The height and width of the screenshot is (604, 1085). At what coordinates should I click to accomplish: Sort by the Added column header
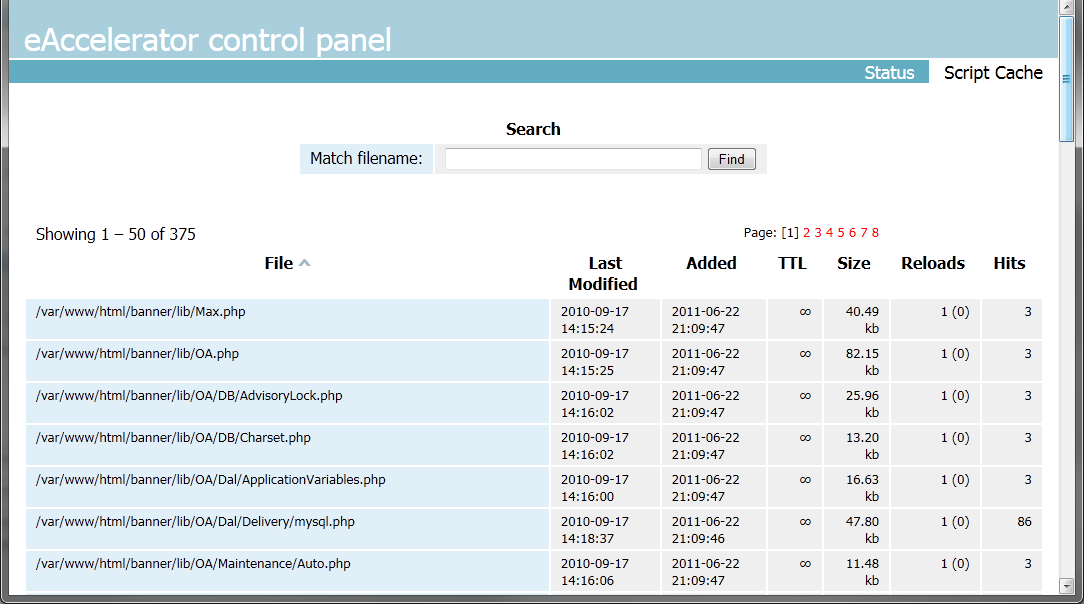coord(711,263)
